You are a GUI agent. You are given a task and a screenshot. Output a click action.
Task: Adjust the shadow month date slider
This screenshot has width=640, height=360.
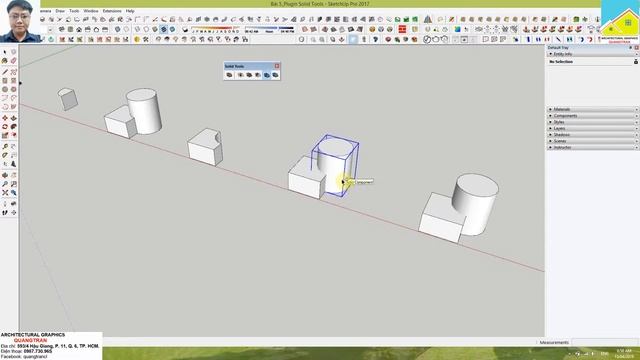(x=216, y=29)
